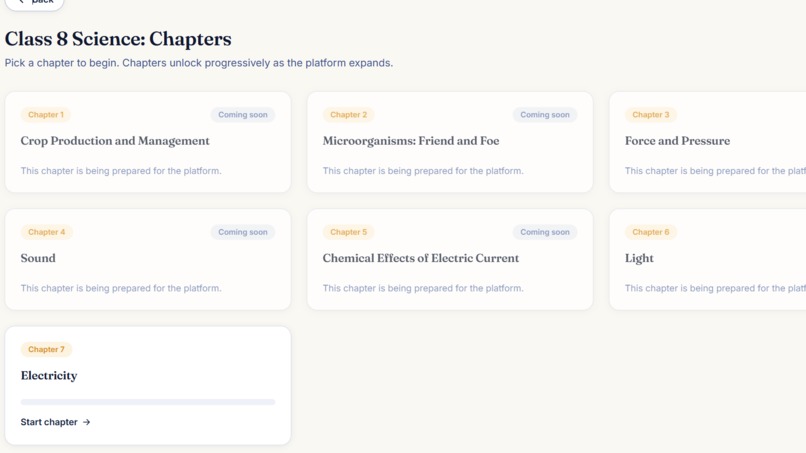806x453 pixels.
Task: Click the Chapter 1 badge
Action: [46, 115]
